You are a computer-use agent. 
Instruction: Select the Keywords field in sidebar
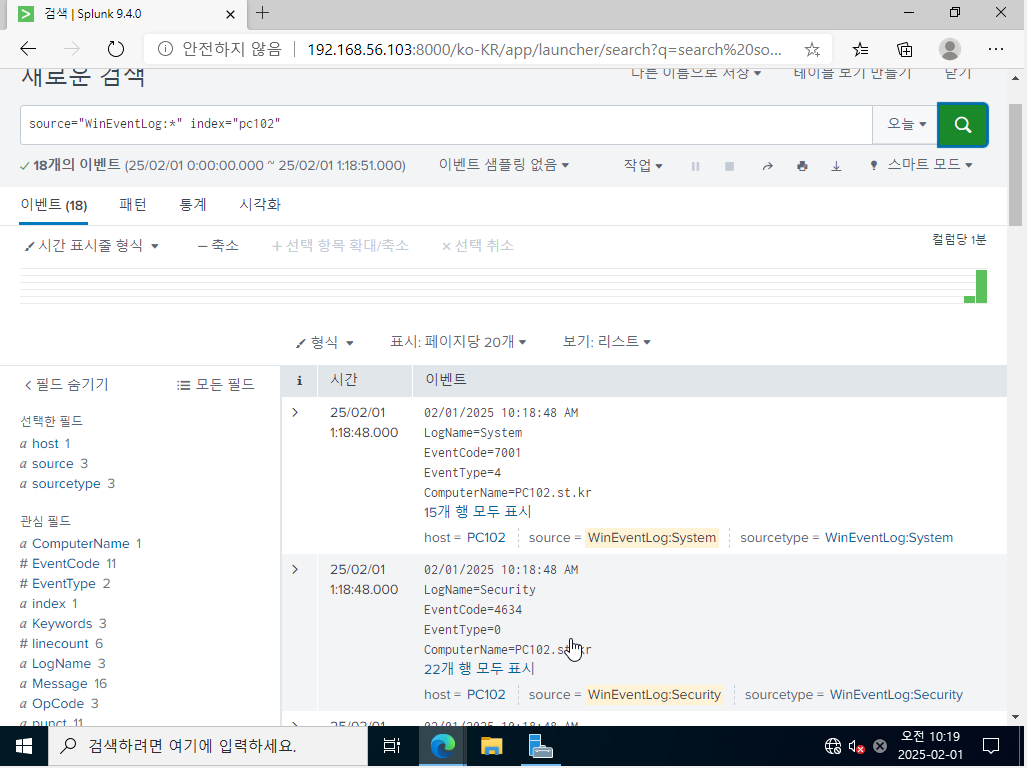pyautogui.click(x=62, y=624)
